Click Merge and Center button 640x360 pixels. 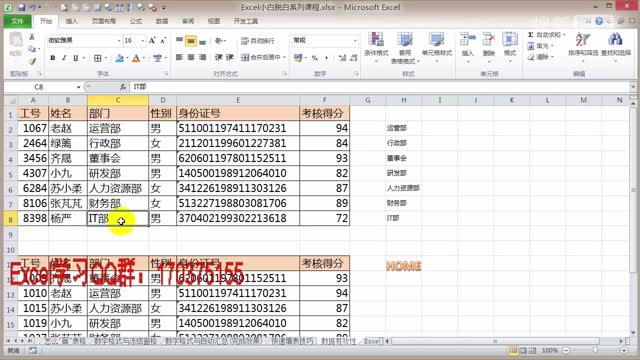[x=261, y=58]
